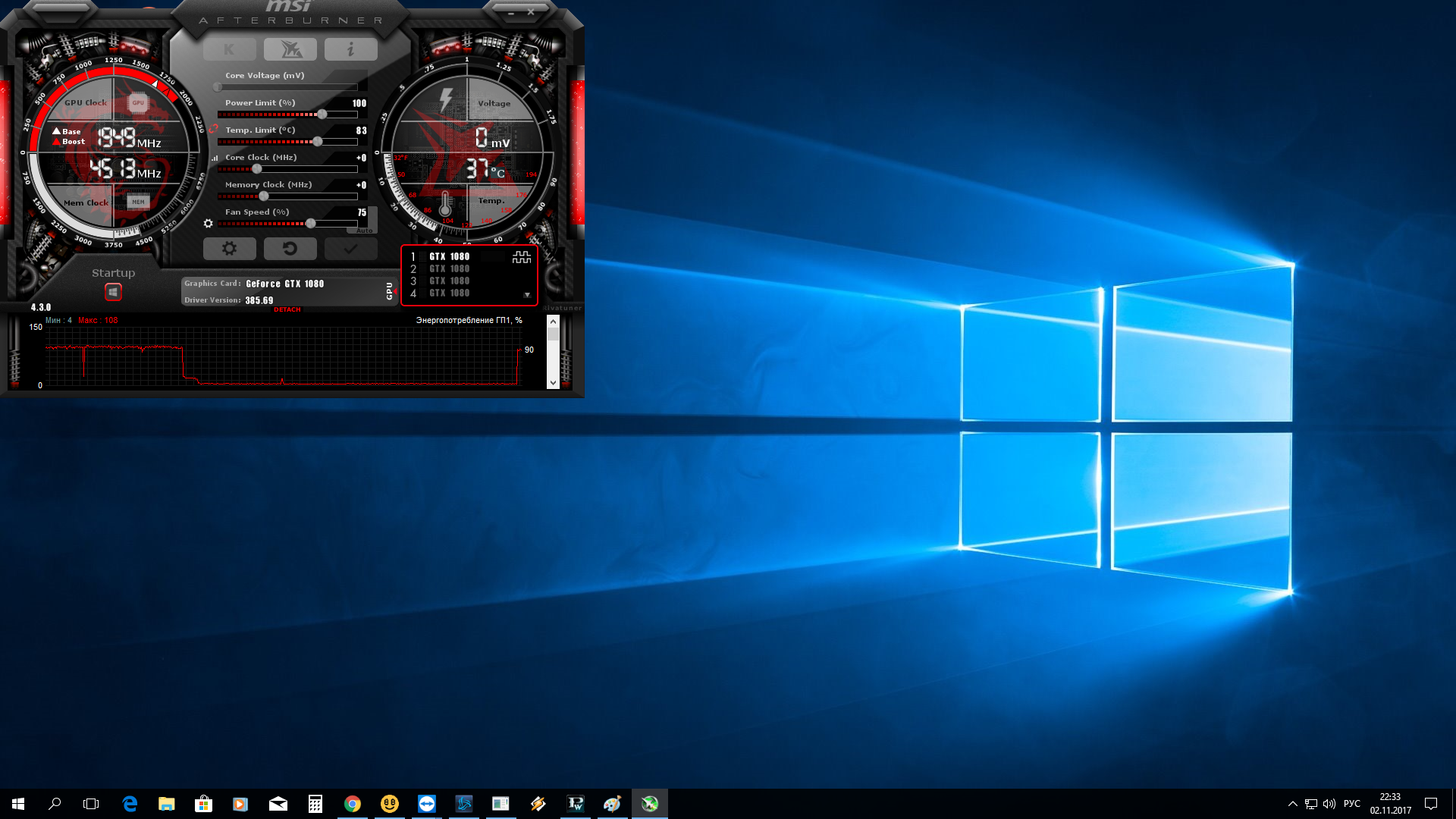Select GPU 3 GTX 1080 entry
Viewport: 1456px width, 819px height.
449,281
